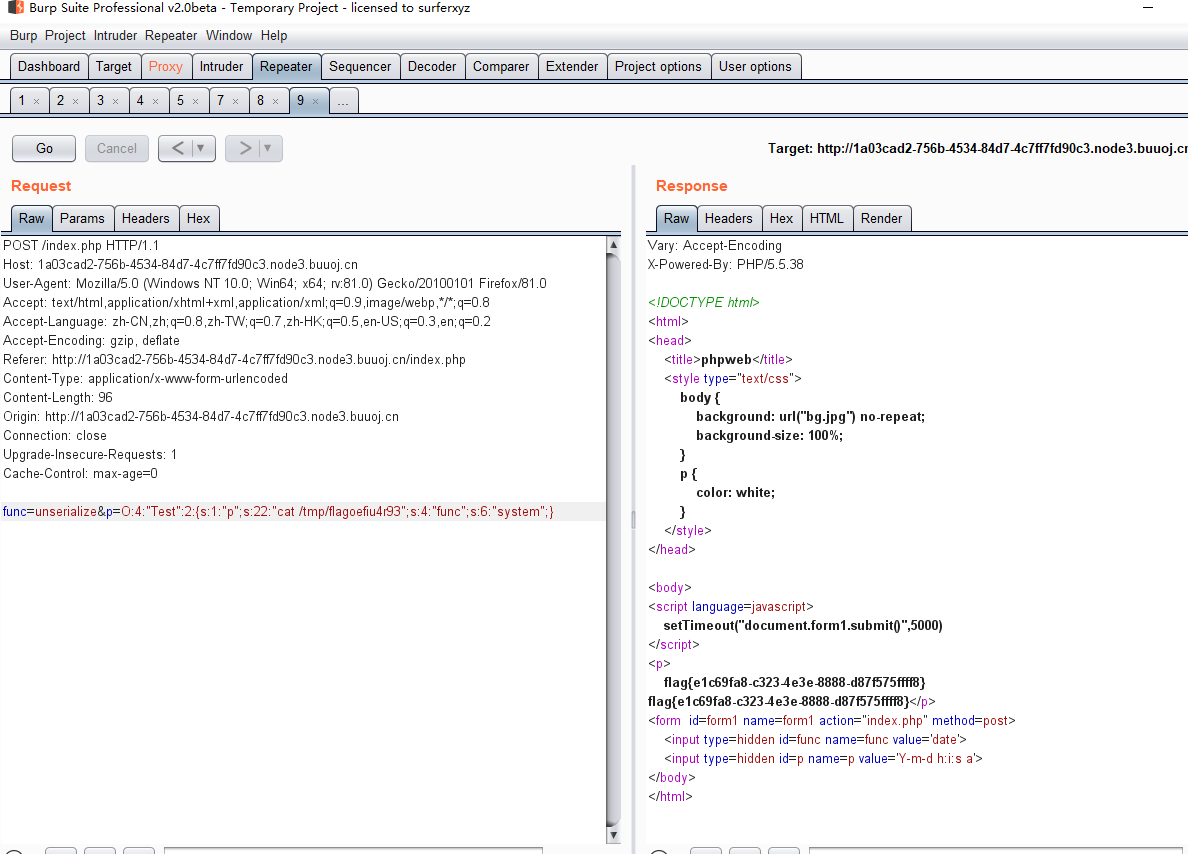Open the Intruder menu in the menu bar
The width and height of the screenshot is (1188, 854).
(x=115, y=35)
